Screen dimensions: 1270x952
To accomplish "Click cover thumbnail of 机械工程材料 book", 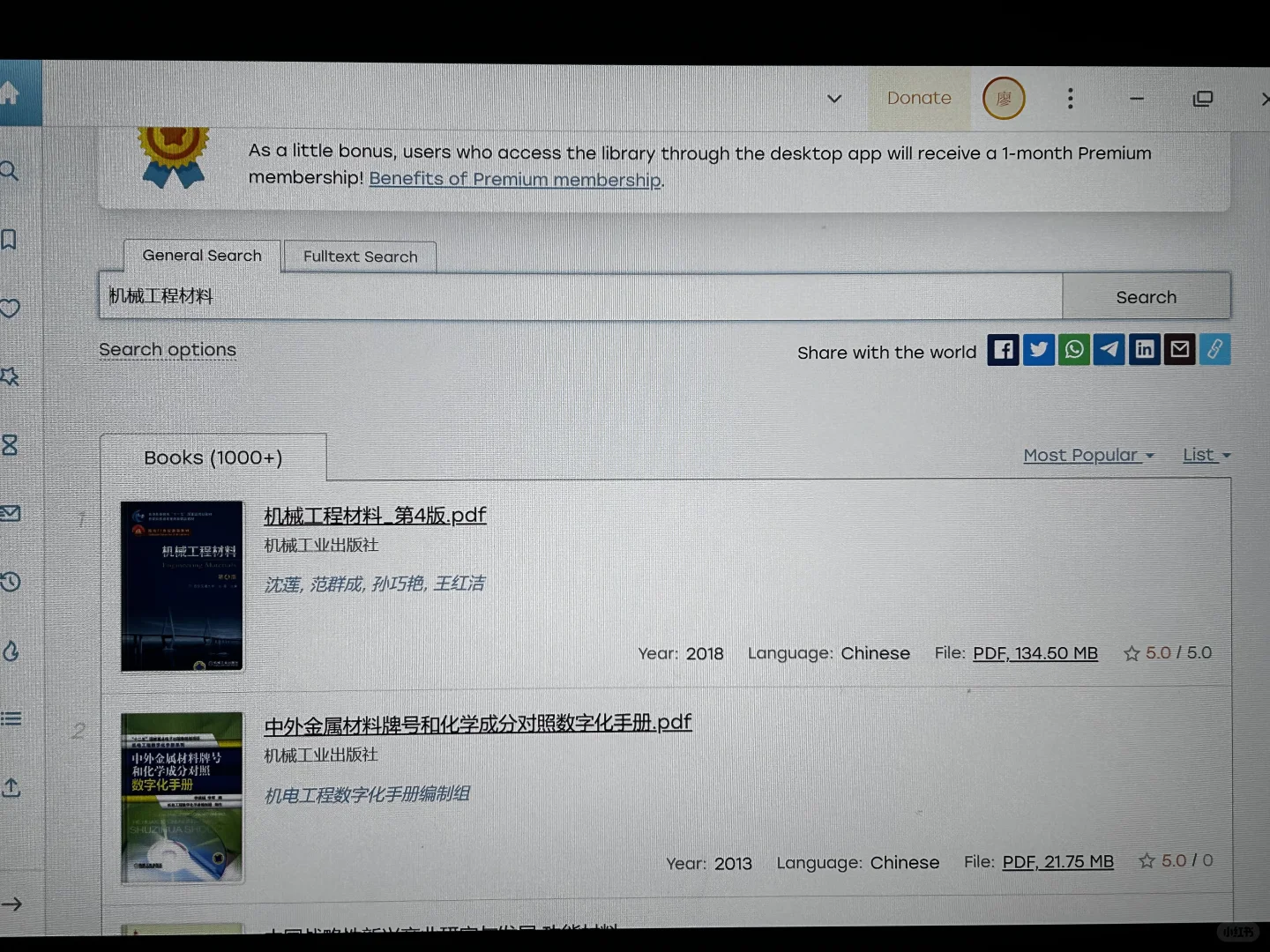I will click(x=182, y=586).
